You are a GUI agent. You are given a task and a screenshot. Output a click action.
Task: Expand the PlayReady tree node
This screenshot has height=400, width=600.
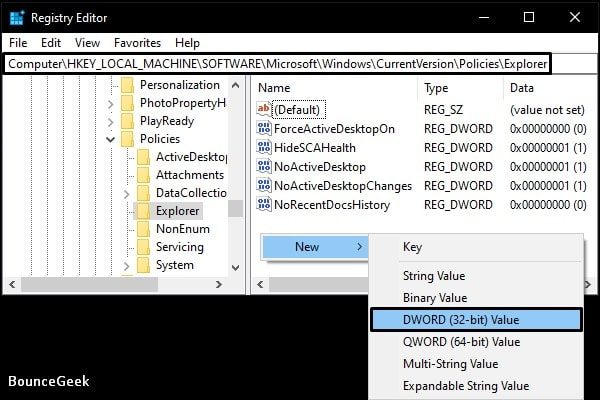(111, 122)
